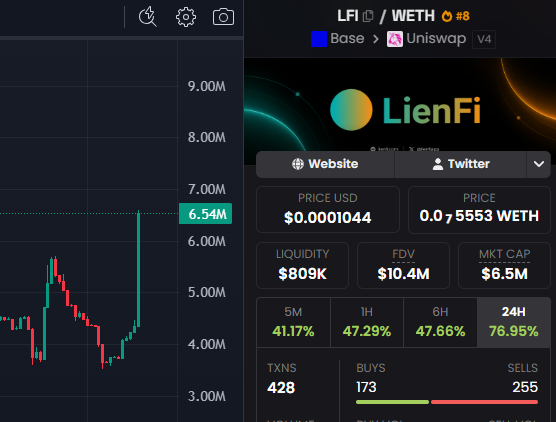Open chart settings gear icon
Screen dimensions: 556x422
tap(186, 17)
